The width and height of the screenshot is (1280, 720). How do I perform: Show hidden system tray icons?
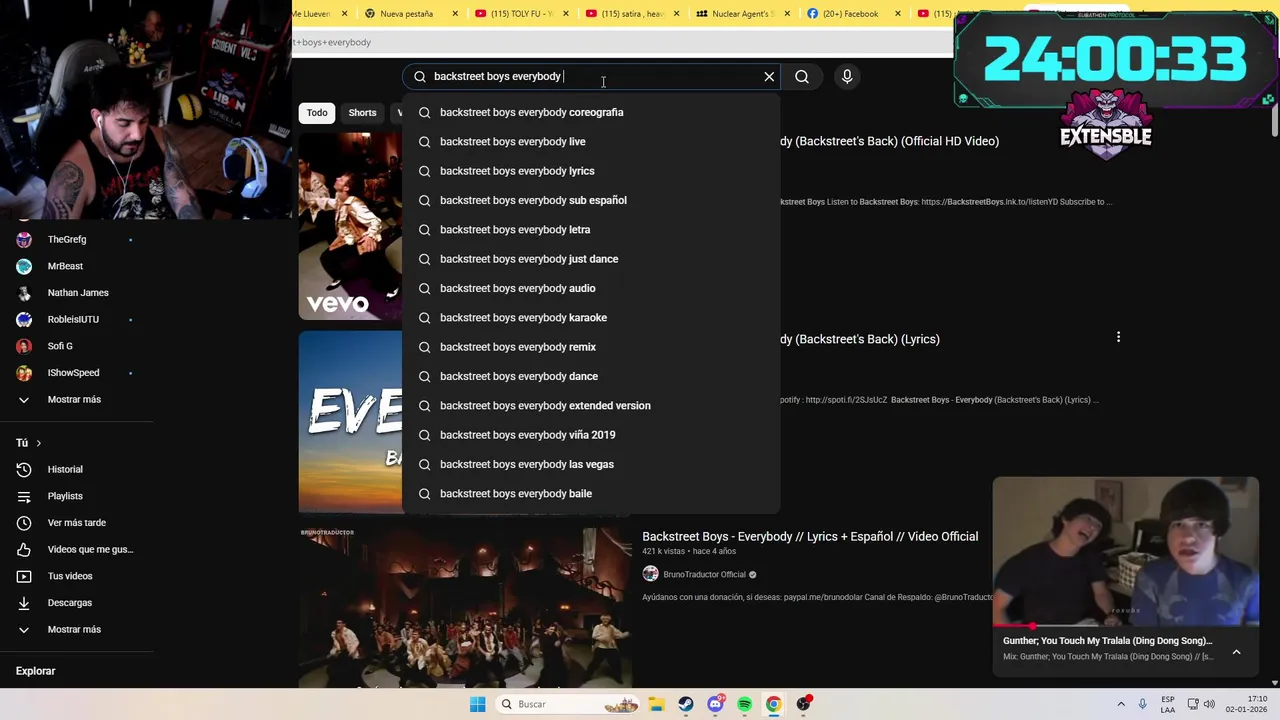1121,704
